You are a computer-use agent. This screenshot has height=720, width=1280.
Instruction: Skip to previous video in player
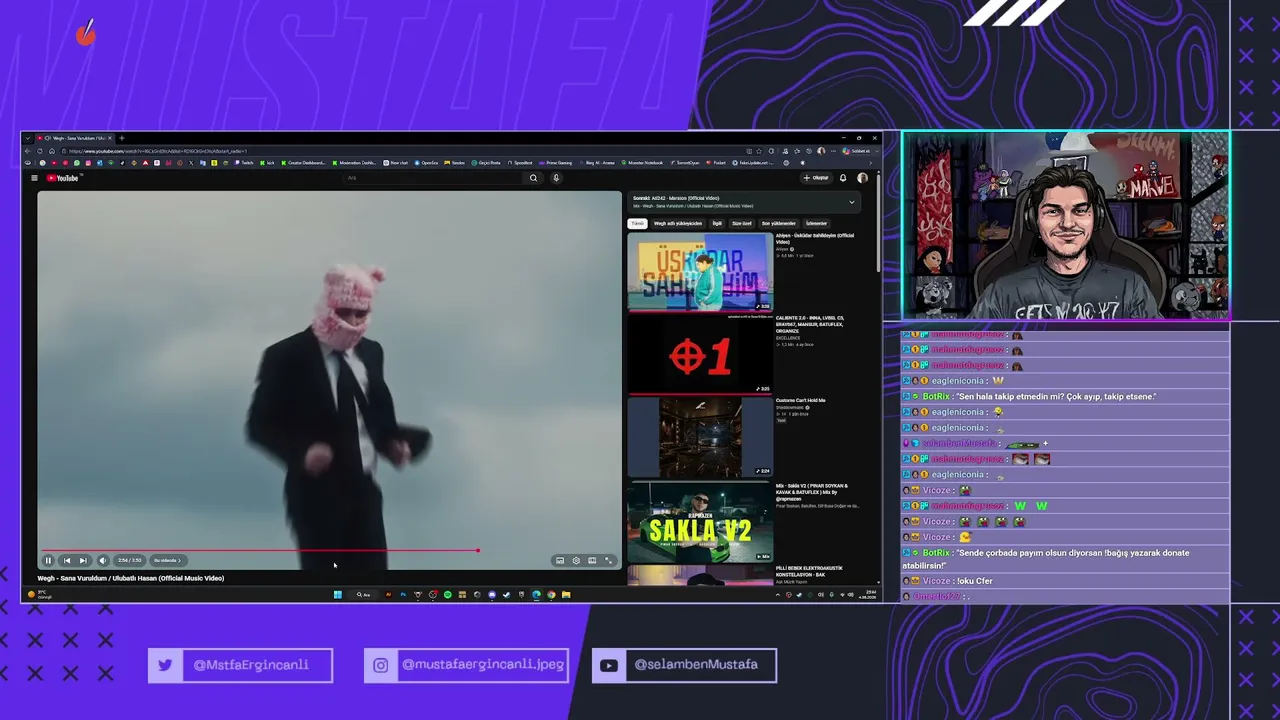pos(67,561)
